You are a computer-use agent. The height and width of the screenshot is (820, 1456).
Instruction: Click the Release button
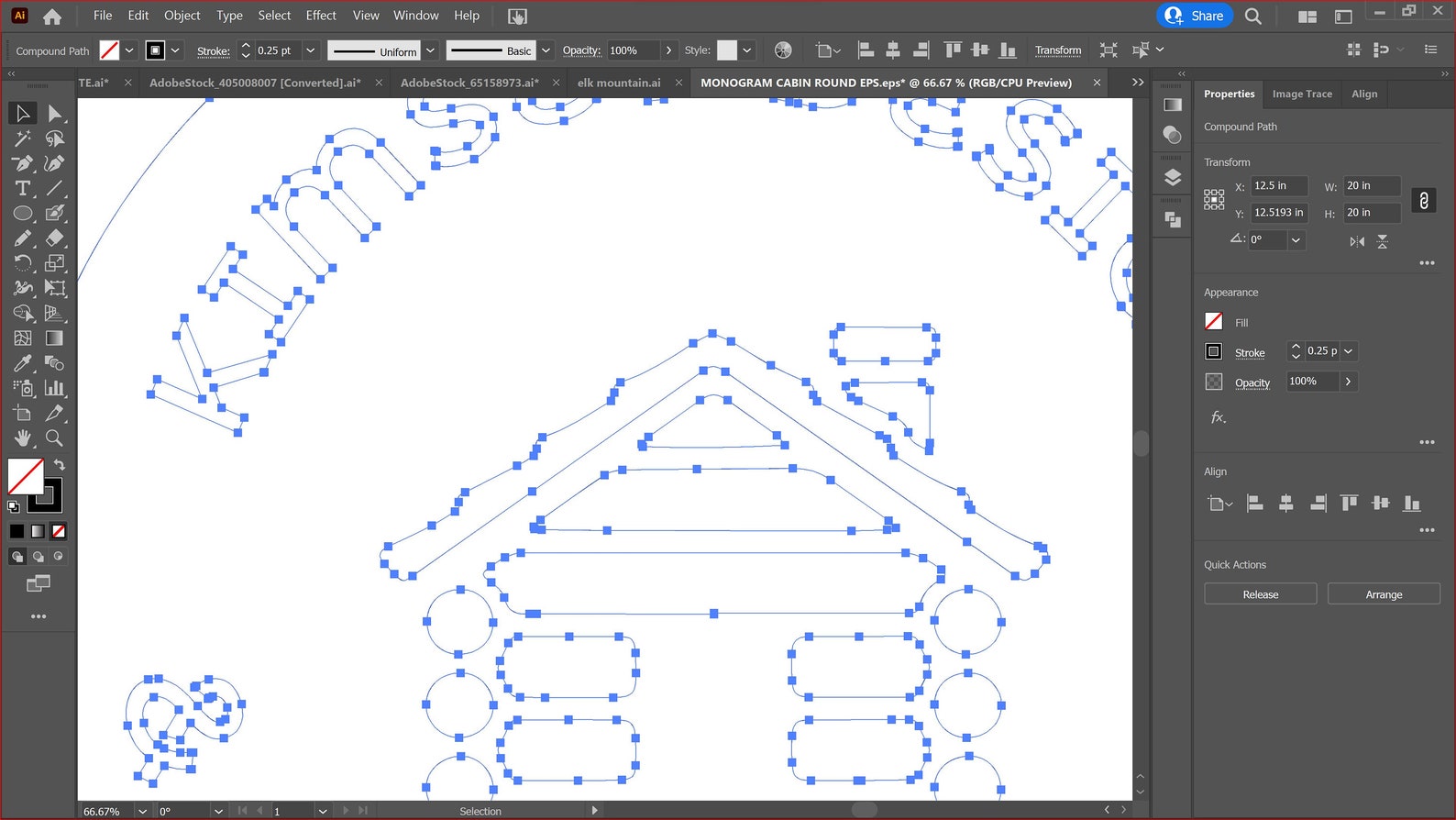[x=1260, y=594]
